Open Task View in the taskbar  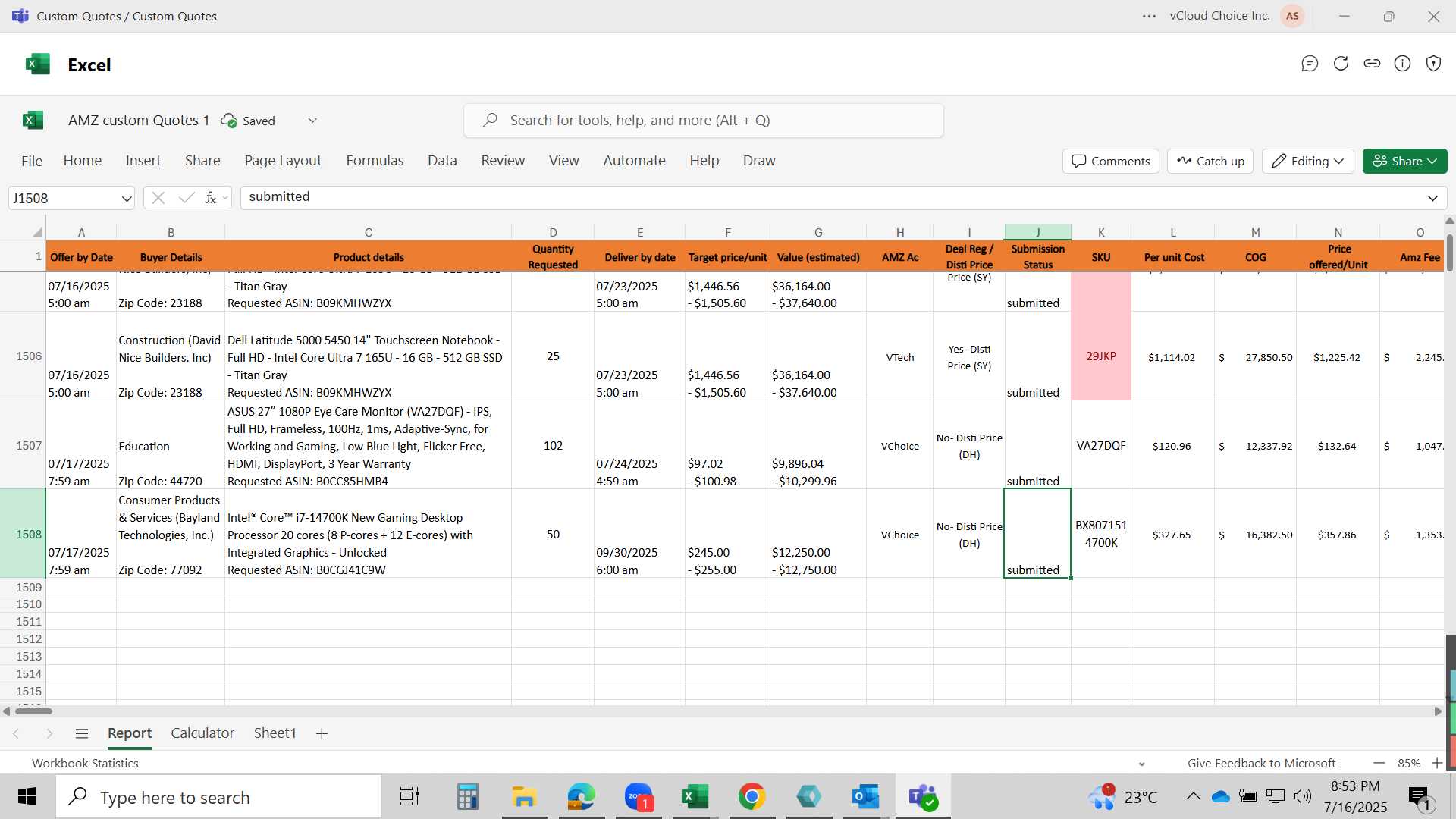coord(409,797)
